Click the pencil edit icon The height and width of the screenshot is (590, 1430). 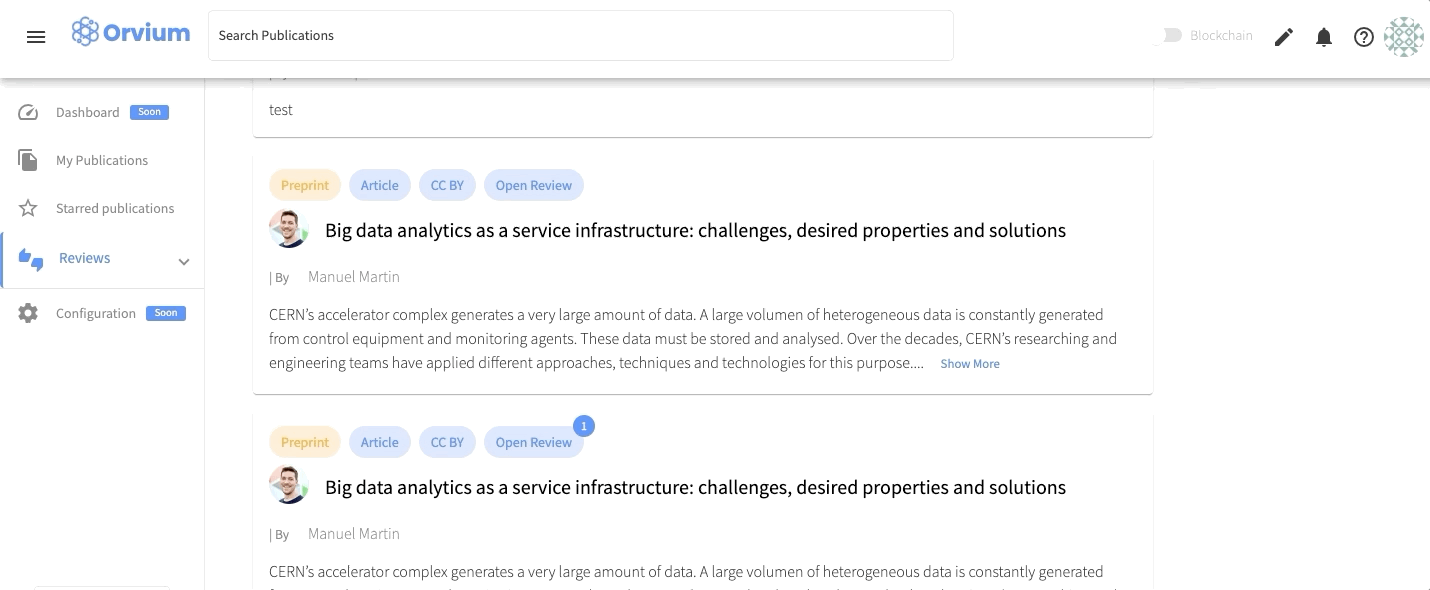(x=1284, y=37)
